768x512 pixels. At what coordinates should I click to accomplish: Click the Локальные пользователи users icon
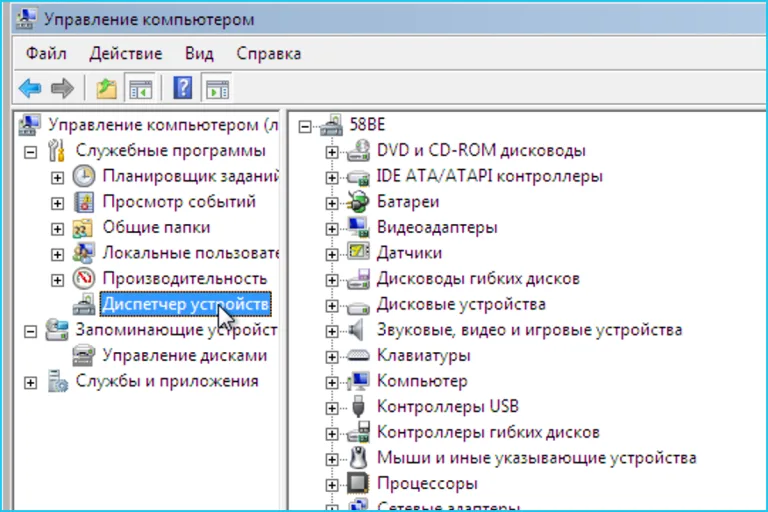click(x=83, y=253)
